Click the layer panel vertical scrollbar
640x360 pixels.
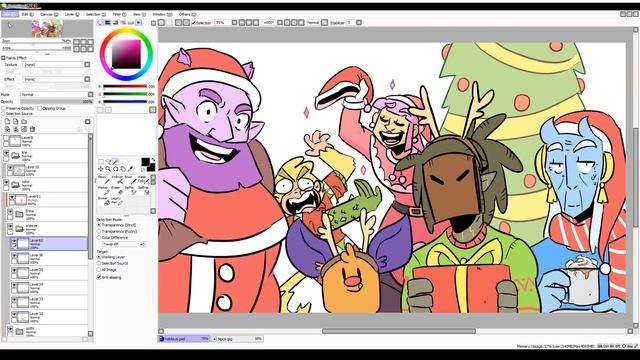(x=90, y=199)
